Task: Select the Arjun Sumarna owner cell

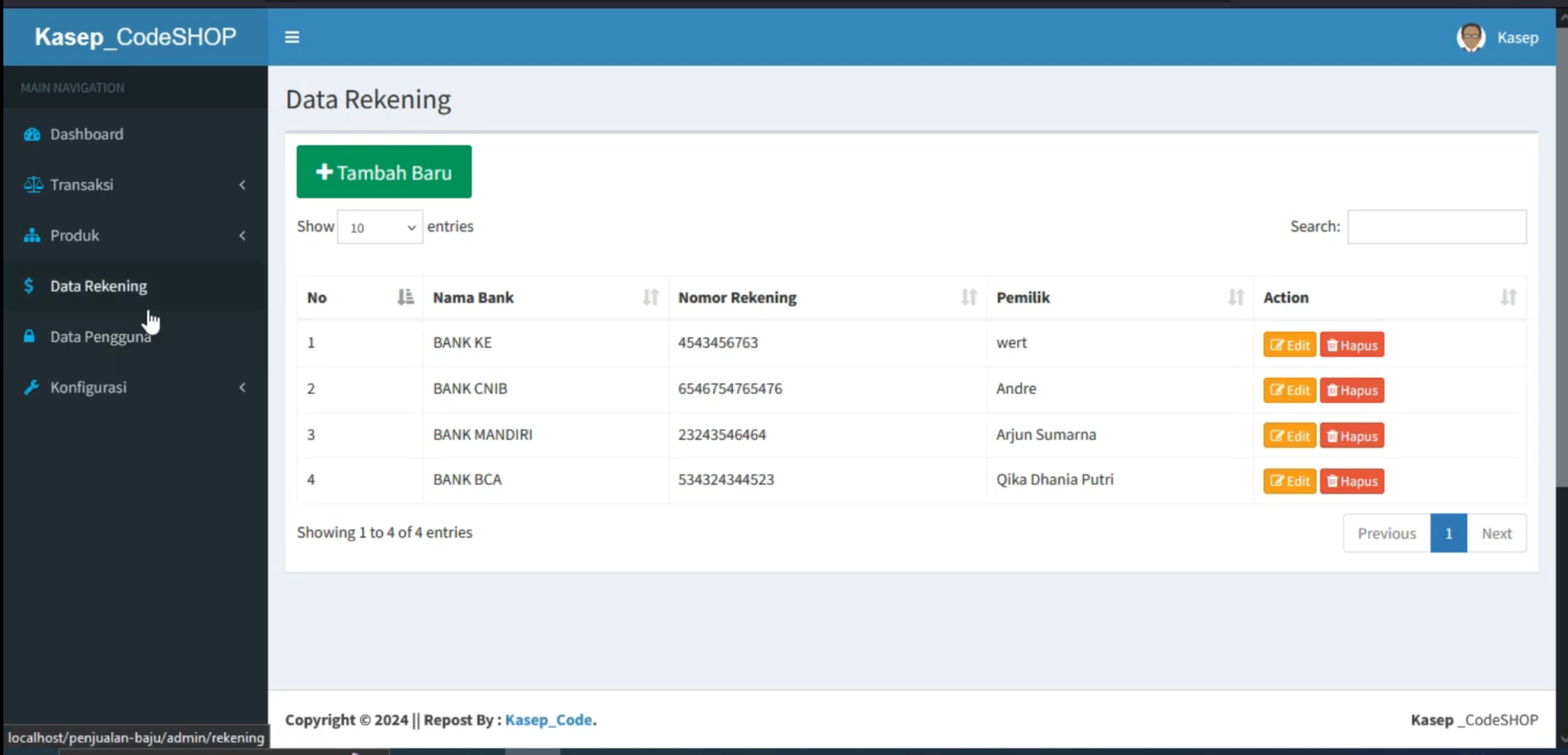Action: pyautogui.click(x=1120, y=435)
